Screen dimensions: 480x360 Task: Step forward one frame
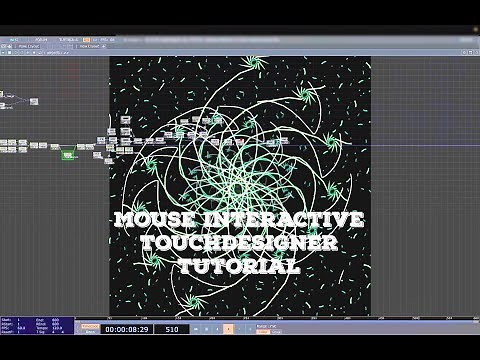[x=250, y=329]
